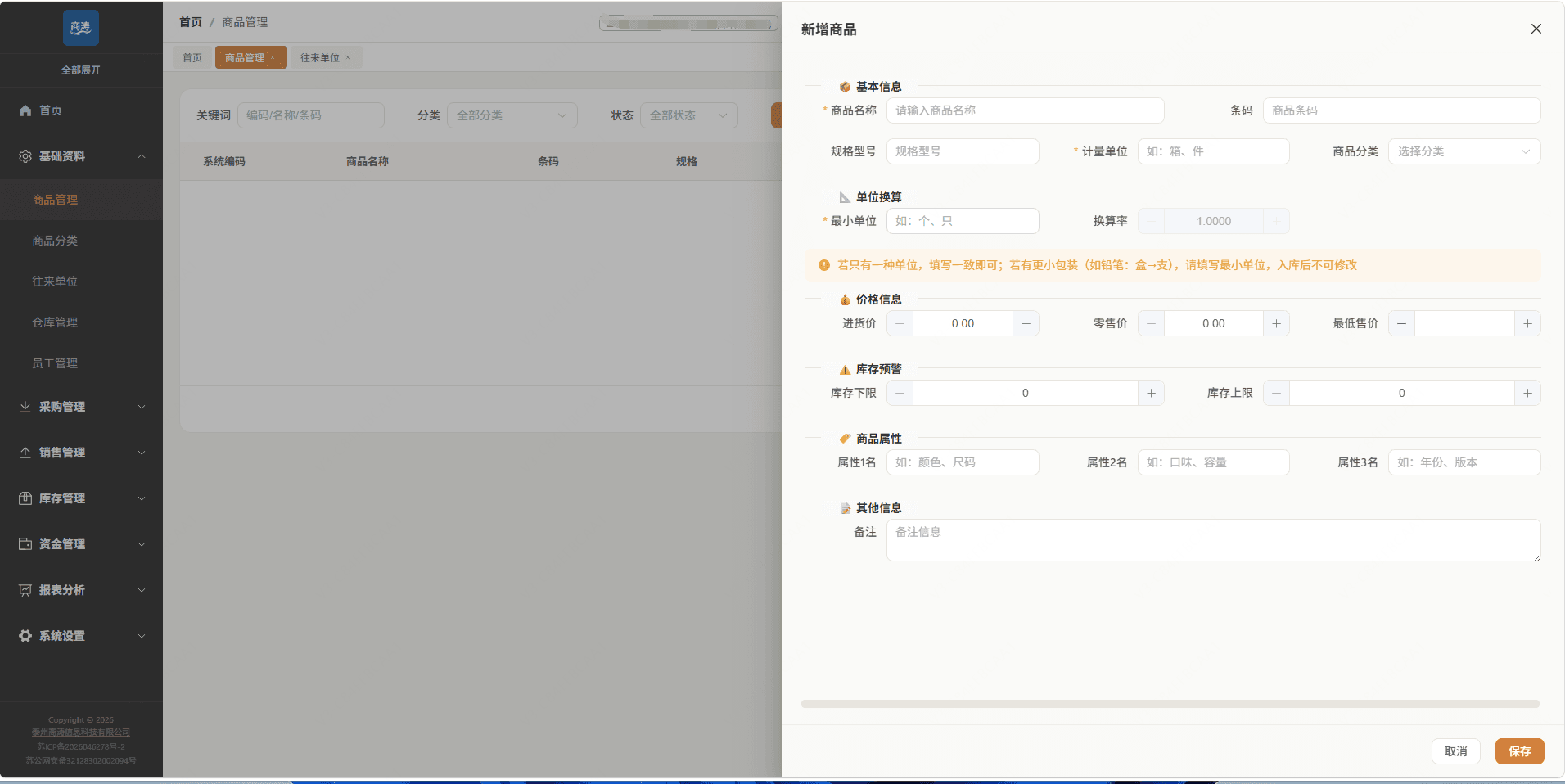
Task: Click the horizontal scrollbar in the drawer
Action: point(1170,704)
